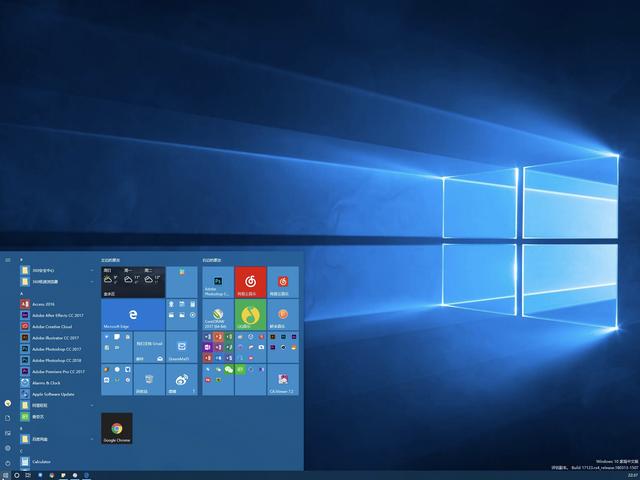The width and height of the screenshot is (640, 480).
Task: Expand the folder listed above Calculator
Action: tap(55, 439)
